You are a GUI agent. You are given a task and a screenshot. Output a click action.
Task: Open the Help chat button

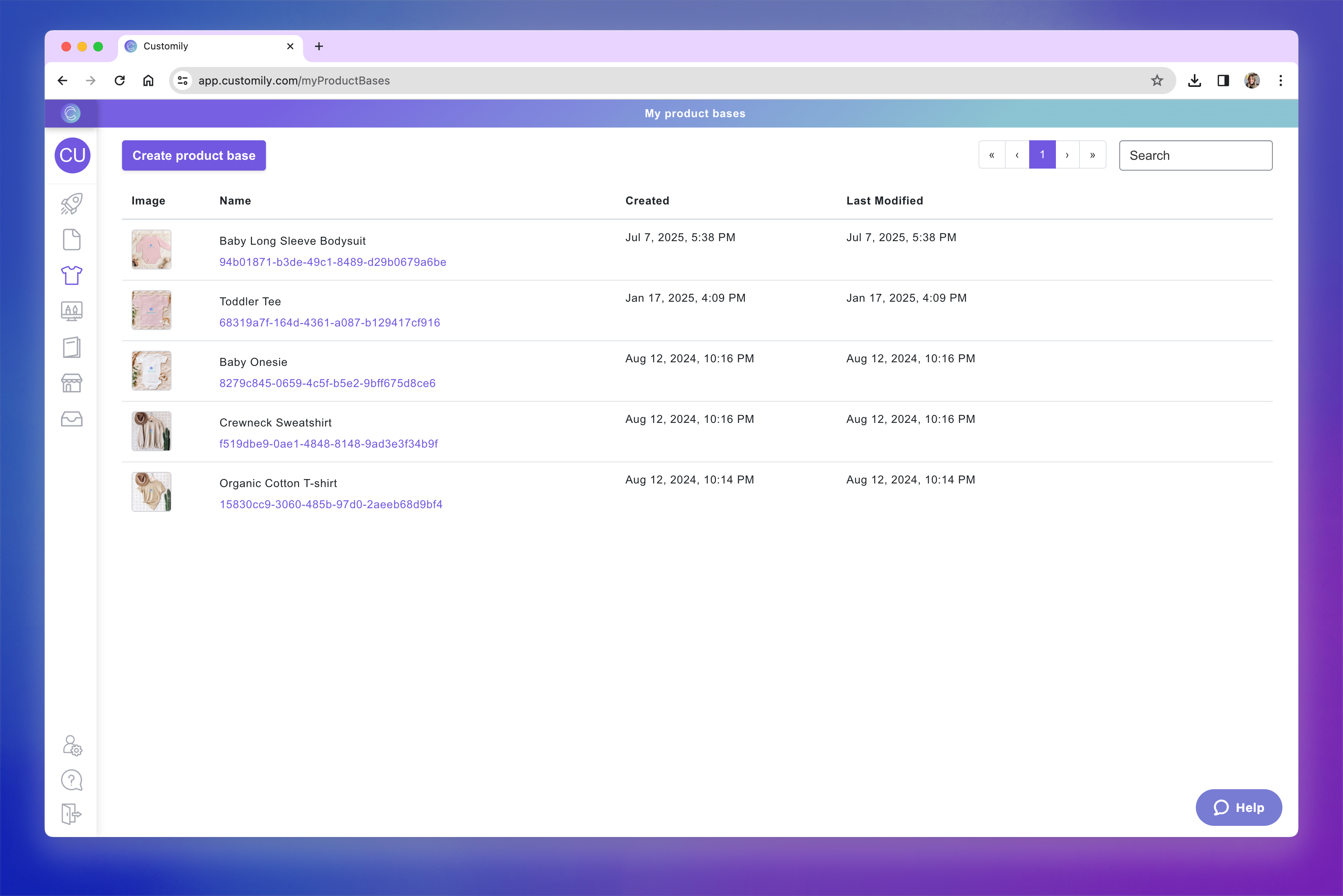tap(1239, 808)
